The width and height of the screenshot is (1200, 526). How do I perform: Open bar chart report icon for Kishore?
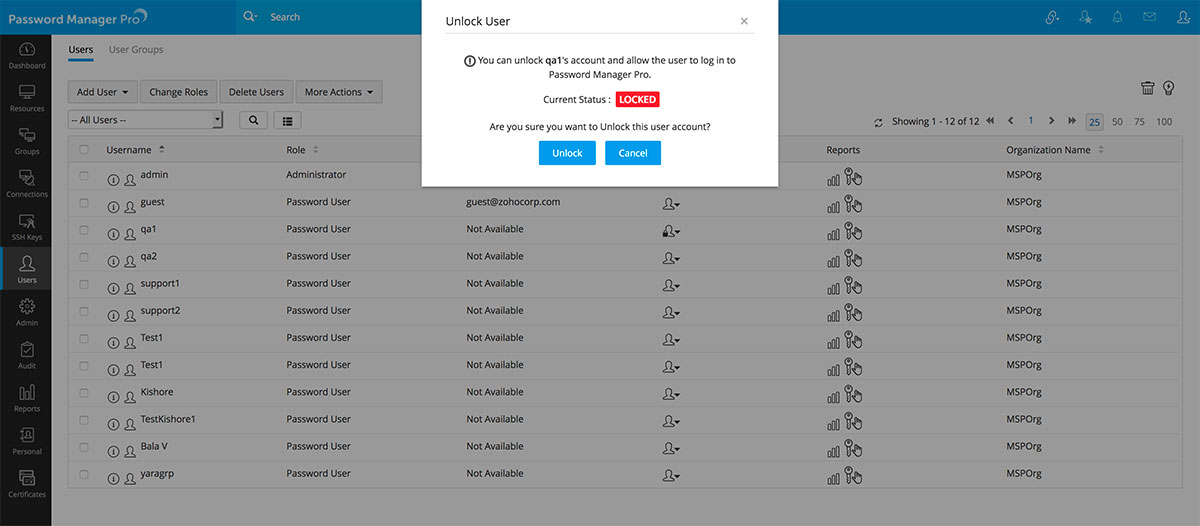[x=833, y=397]
